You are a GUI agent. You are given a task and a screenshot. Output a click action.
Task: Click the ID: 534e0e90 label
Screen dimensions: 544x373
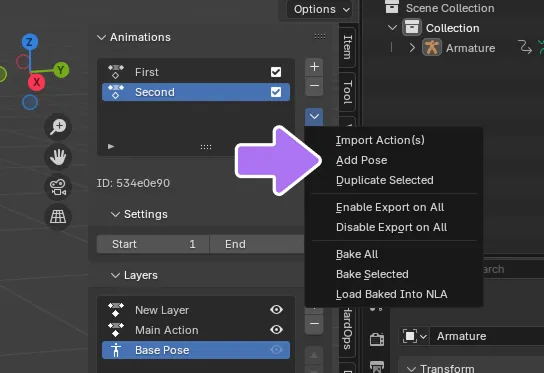(x=133, y=183)
